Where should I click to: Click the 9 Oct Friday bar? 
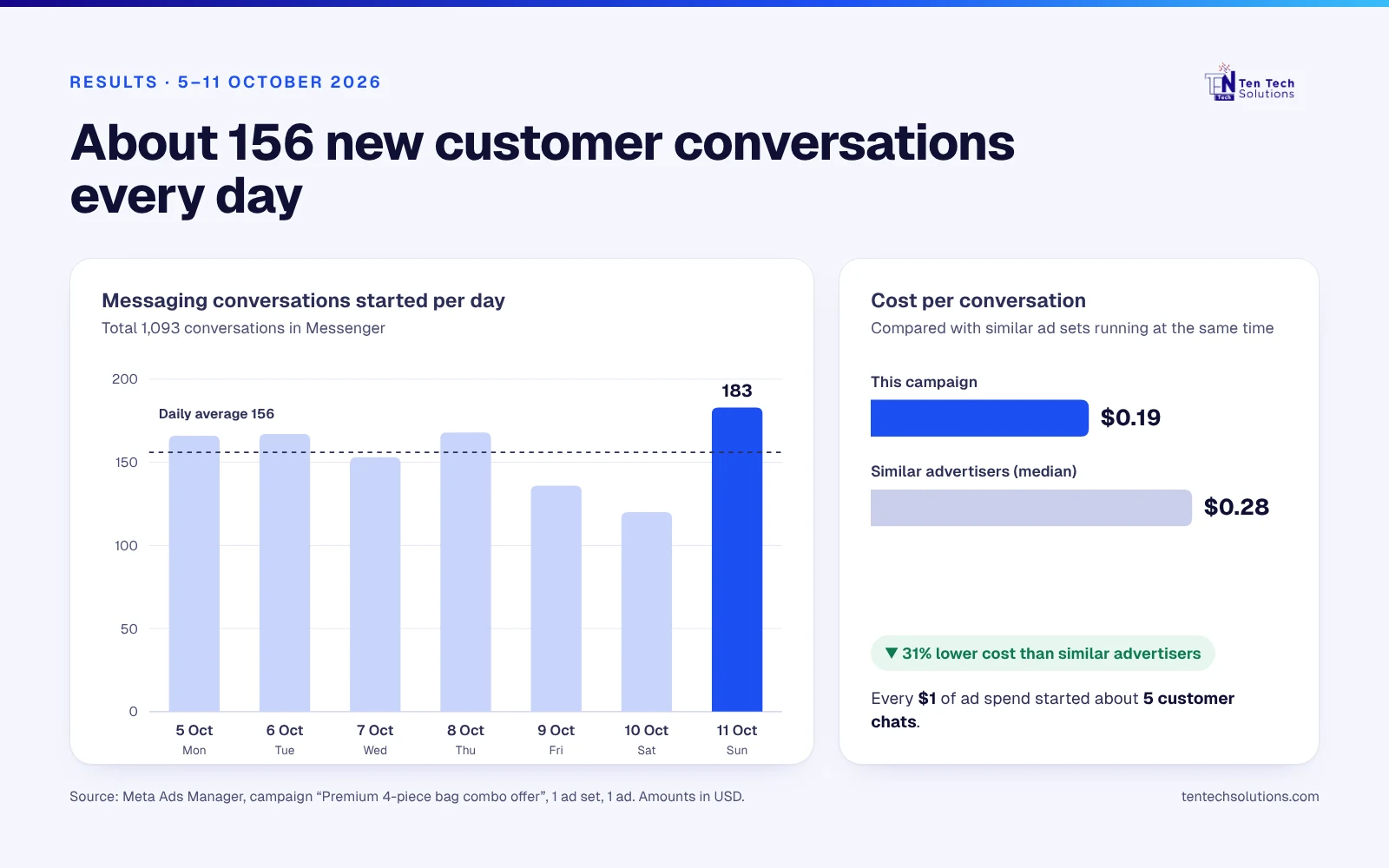click(556, 599)
